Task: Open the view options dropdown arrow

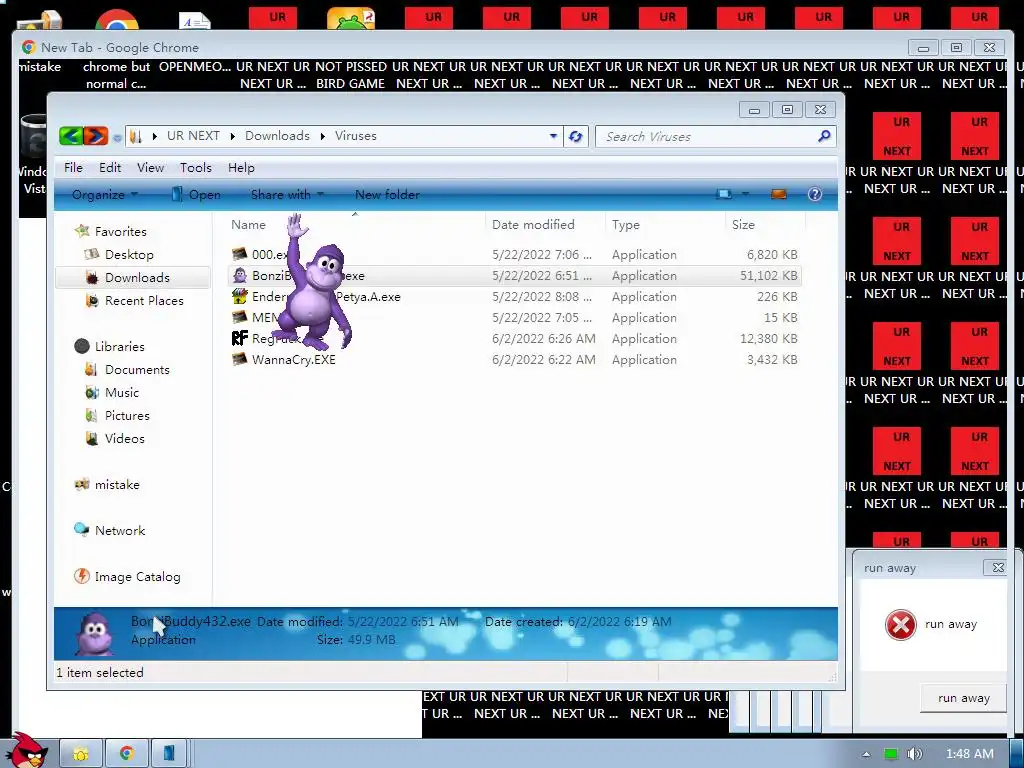Action: pyautogui.click(x=745, y=194)
